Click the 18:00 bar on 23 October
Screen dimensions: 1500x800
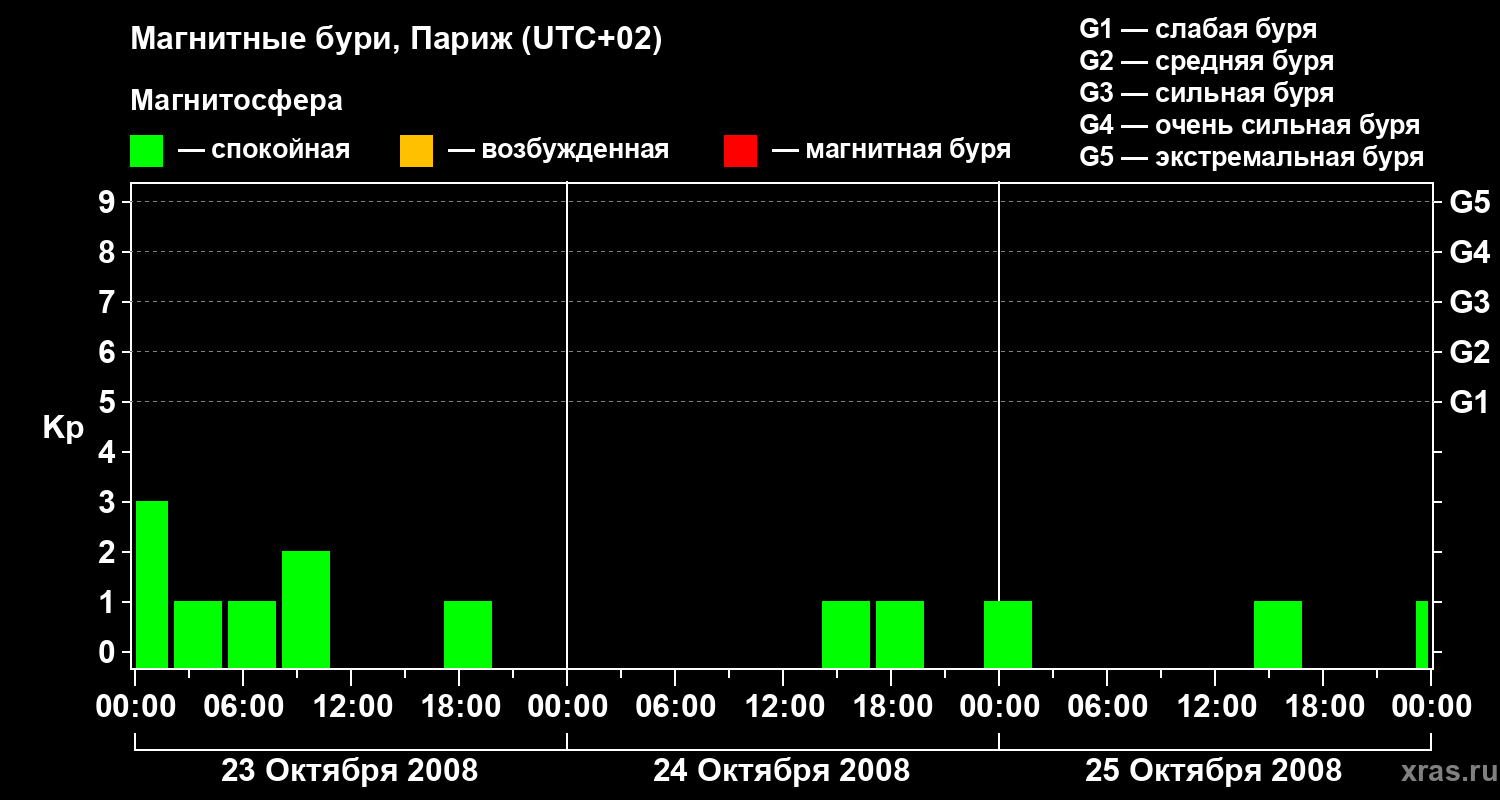click(468, 634)
